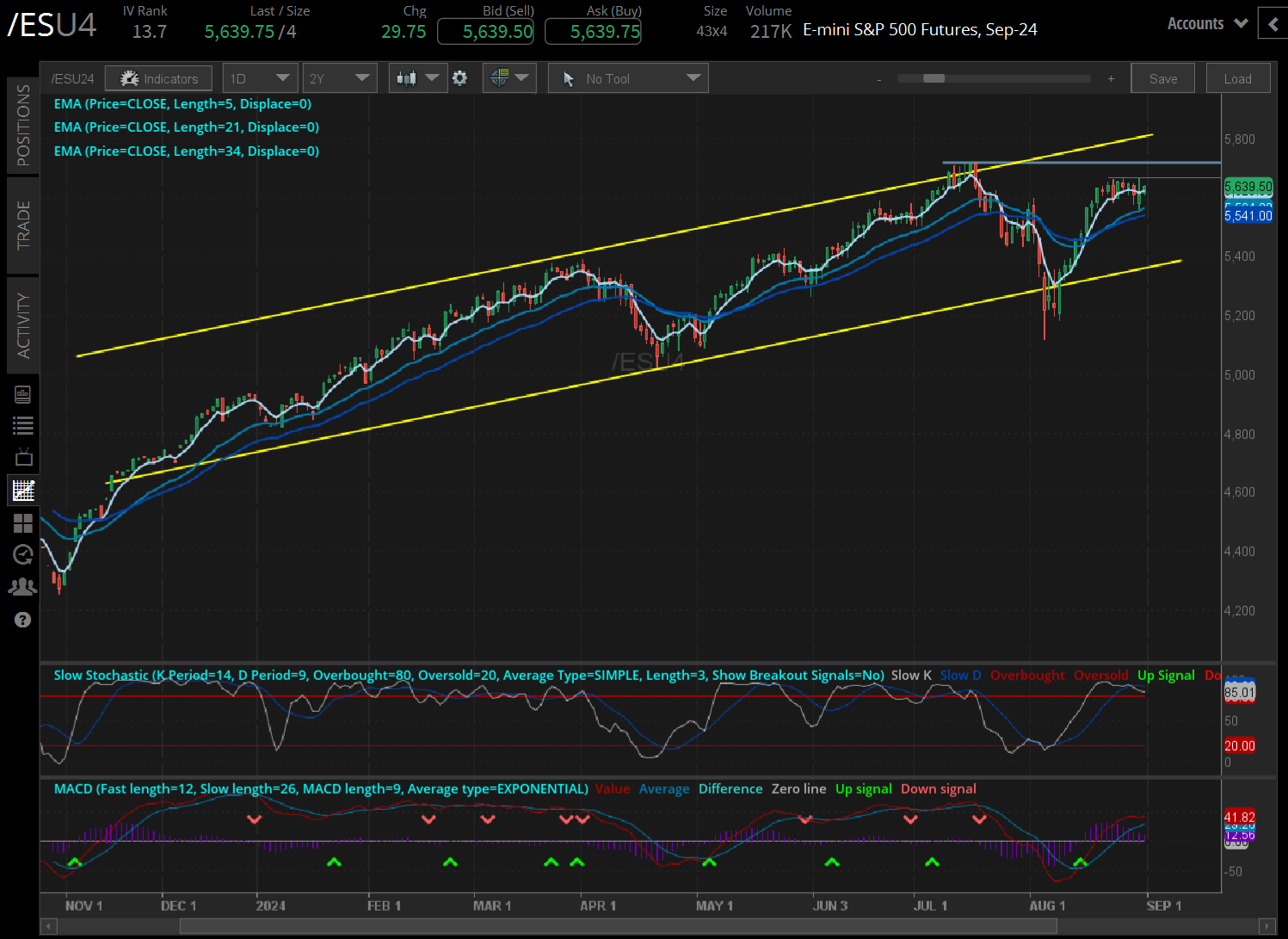Click the Ask (Buy) price field

coord(593,31)
